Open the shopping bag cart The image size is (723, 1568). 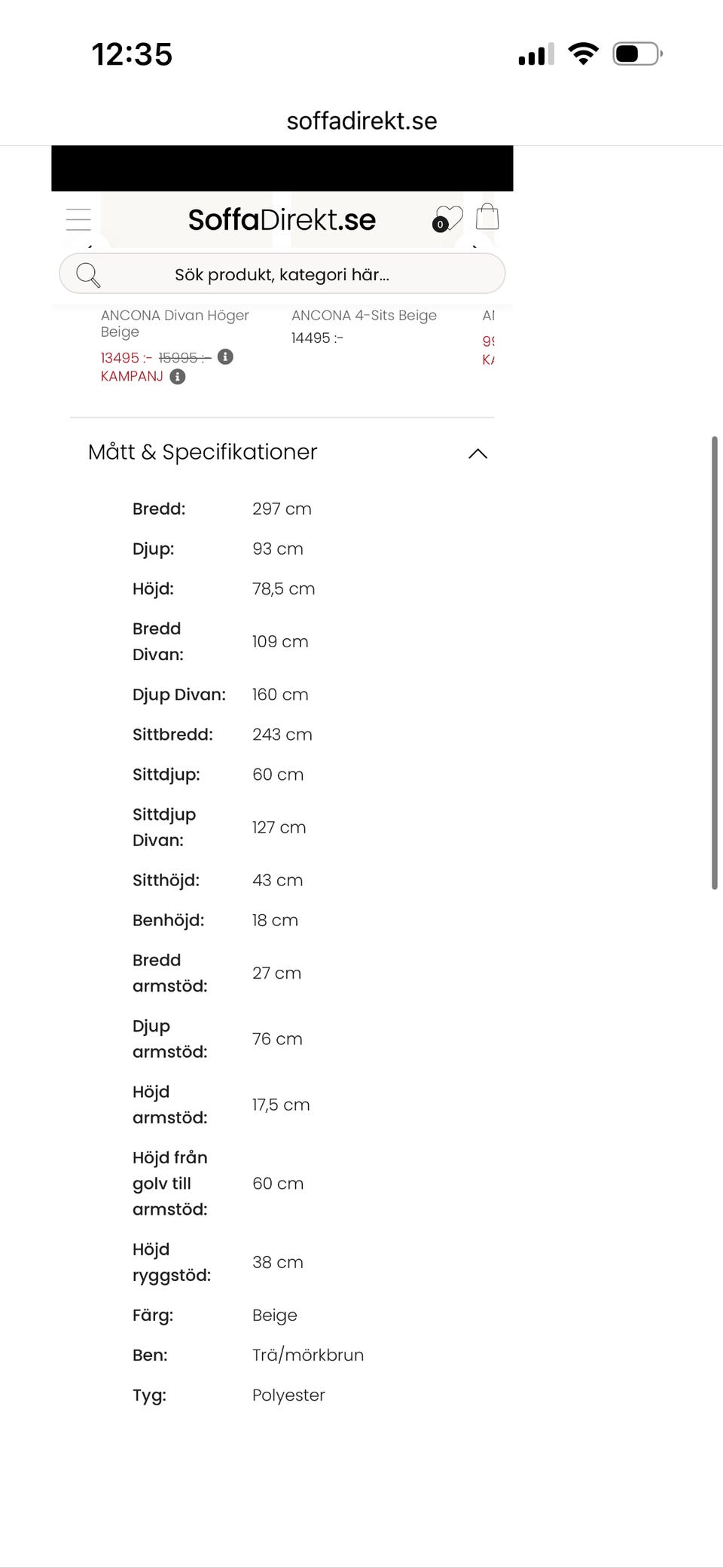click(487, 217)
